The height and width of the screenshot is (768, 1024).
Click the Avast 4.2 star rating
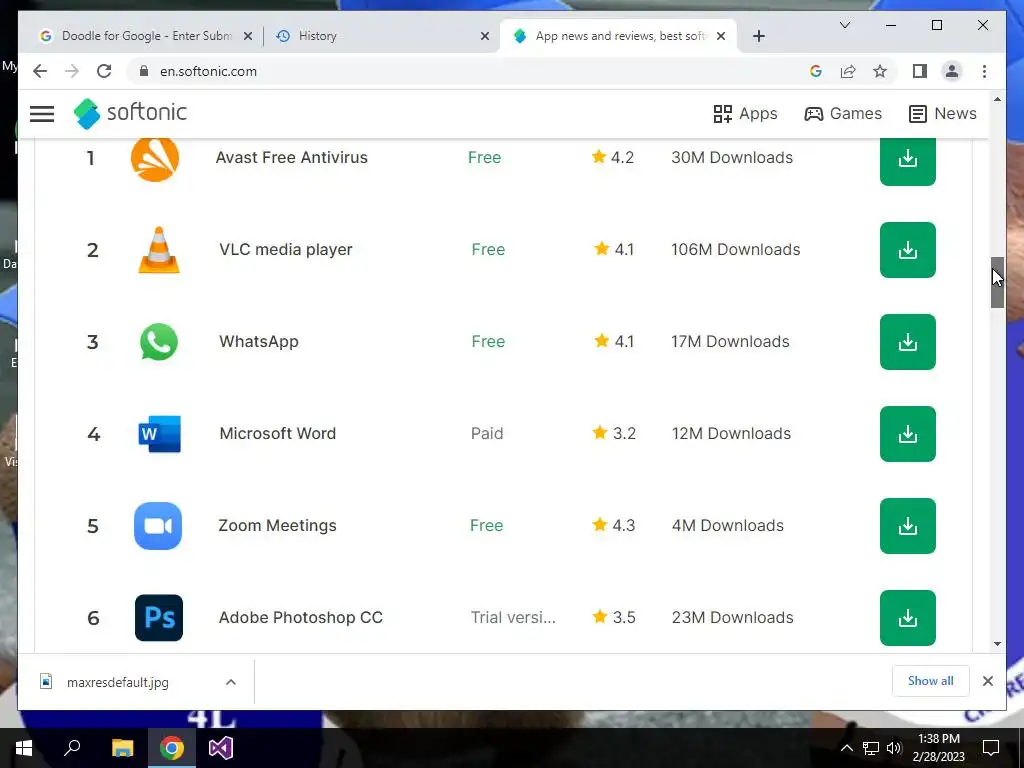click(613, 157)
